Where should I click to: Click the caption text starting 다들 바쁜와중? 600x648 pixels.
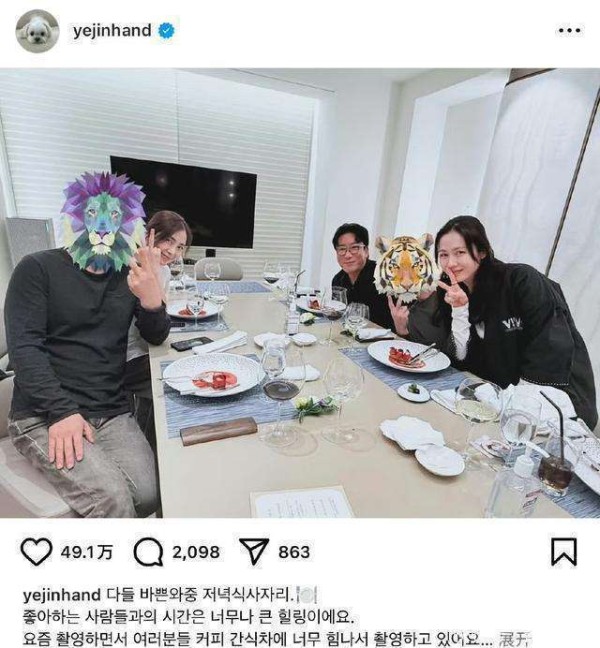click(x=200, y=595)
